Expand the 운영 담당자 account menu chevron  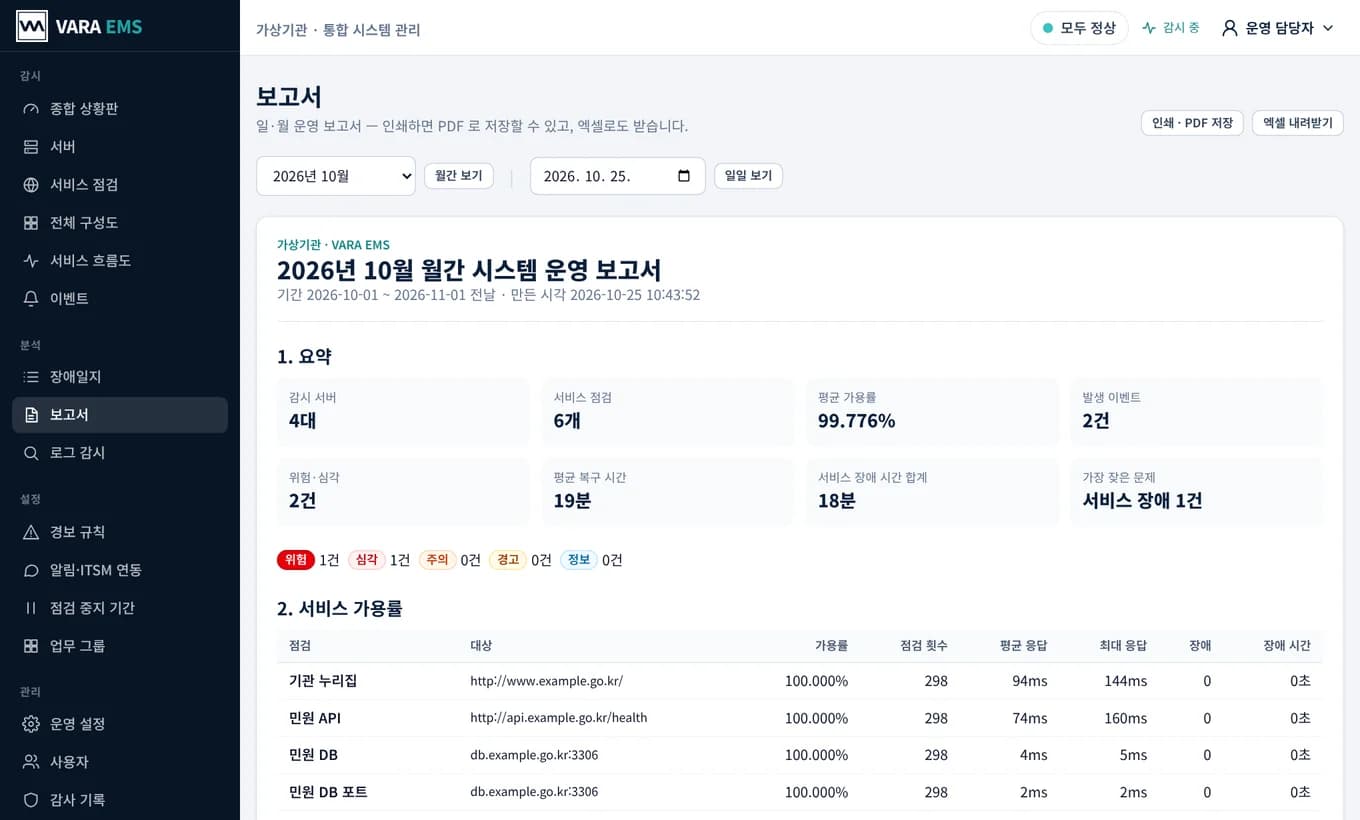1328,28
